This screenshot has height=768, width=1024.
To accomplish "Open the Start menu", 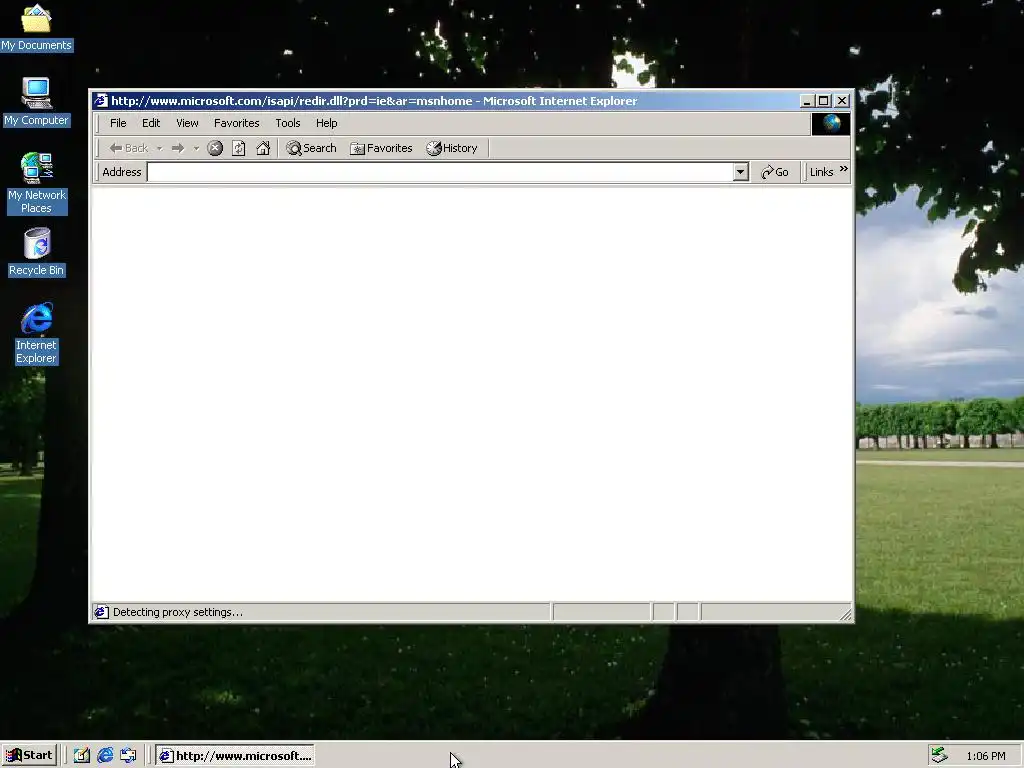I will click(x=29, y=756).
